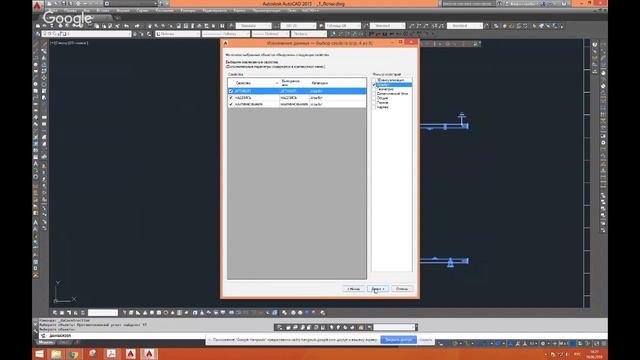The width and height of the screenshot is (640, 360).
Task: Switch to the Модель tab
Action: [x=46, y=342]
